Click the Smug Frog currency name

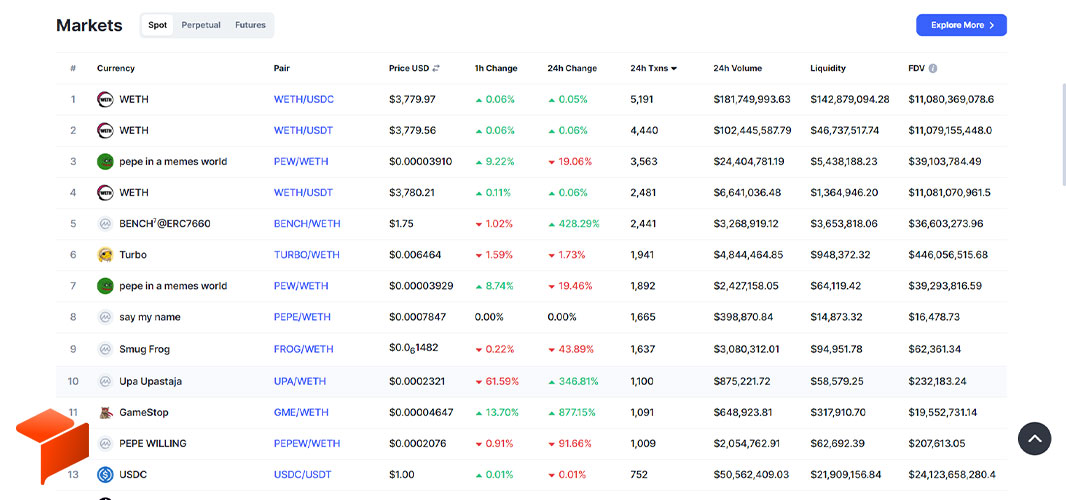[x=144, y=349]
